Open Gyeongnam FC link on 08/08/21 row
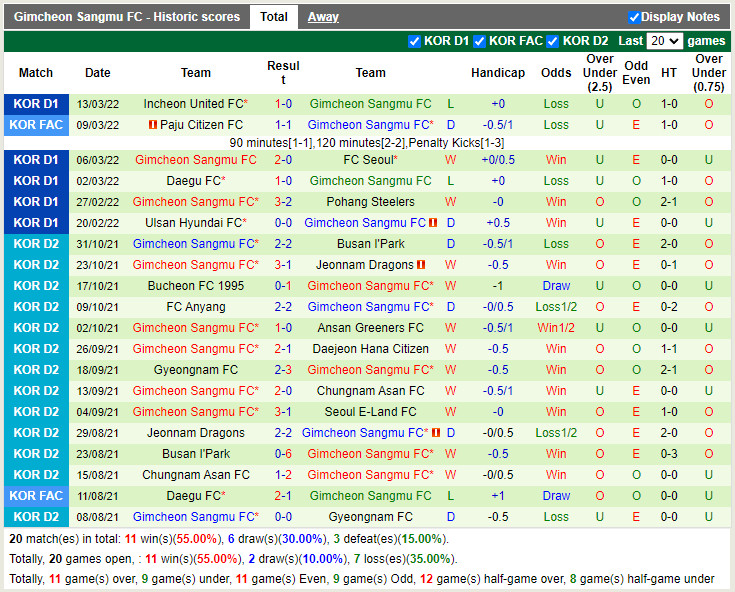The image size is (735, 592). pos(370,517)
